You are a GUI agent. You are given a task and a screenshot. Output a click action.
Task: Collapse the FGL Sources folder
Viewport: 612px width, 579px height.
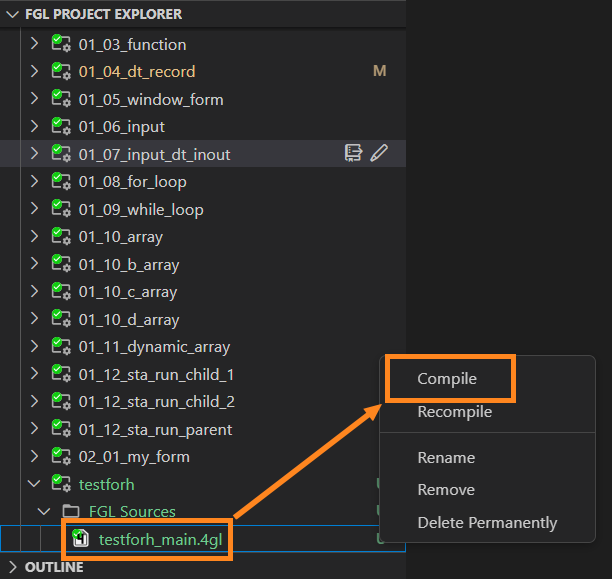point(44,512)
